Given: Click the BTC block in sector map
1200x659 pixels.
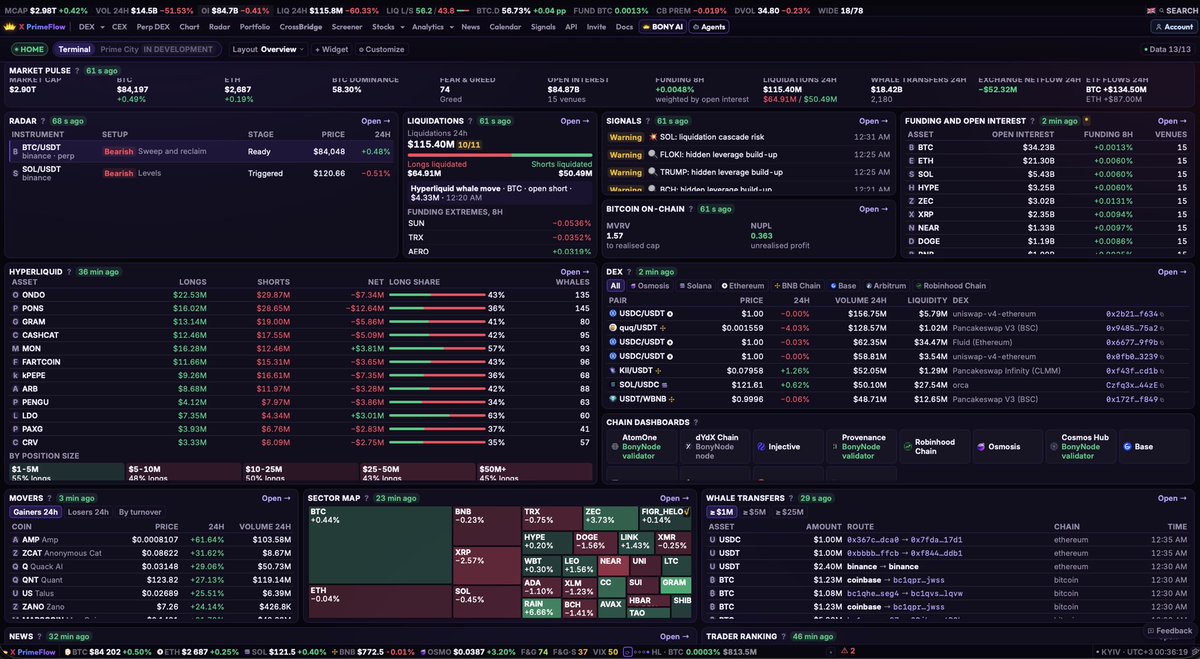Looking at the screenshot, I should pyautogui.click(x=379, y=544).
